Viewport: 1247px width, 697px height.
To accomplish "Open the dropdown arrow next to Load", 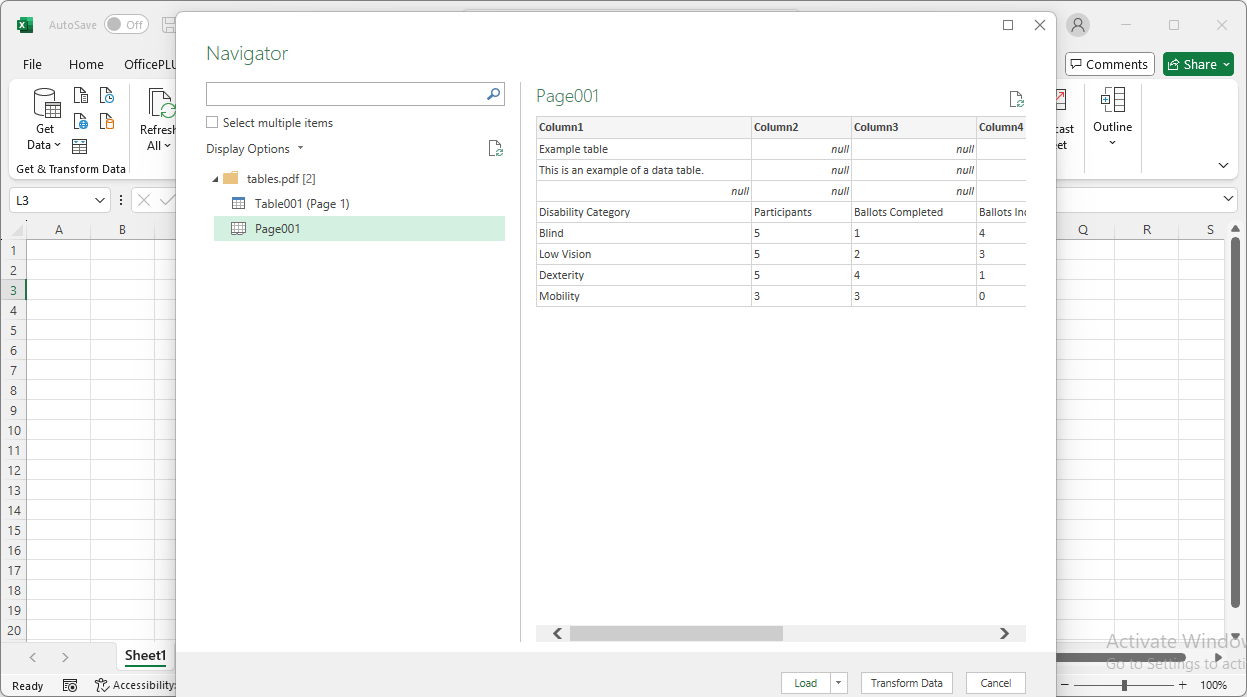I will click(x=838, y=682).
